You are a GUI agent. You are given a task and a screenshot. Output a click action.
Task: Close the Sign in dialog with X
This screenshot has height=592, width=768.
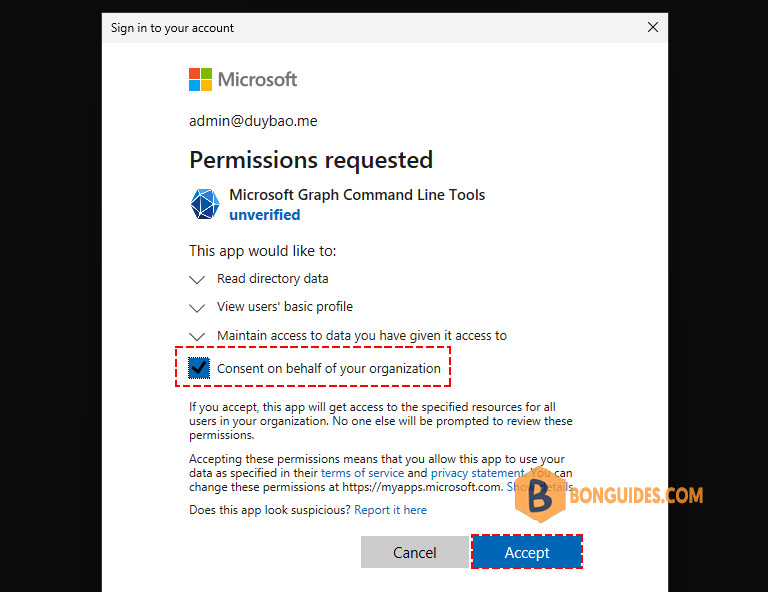(x=652, y=27)
